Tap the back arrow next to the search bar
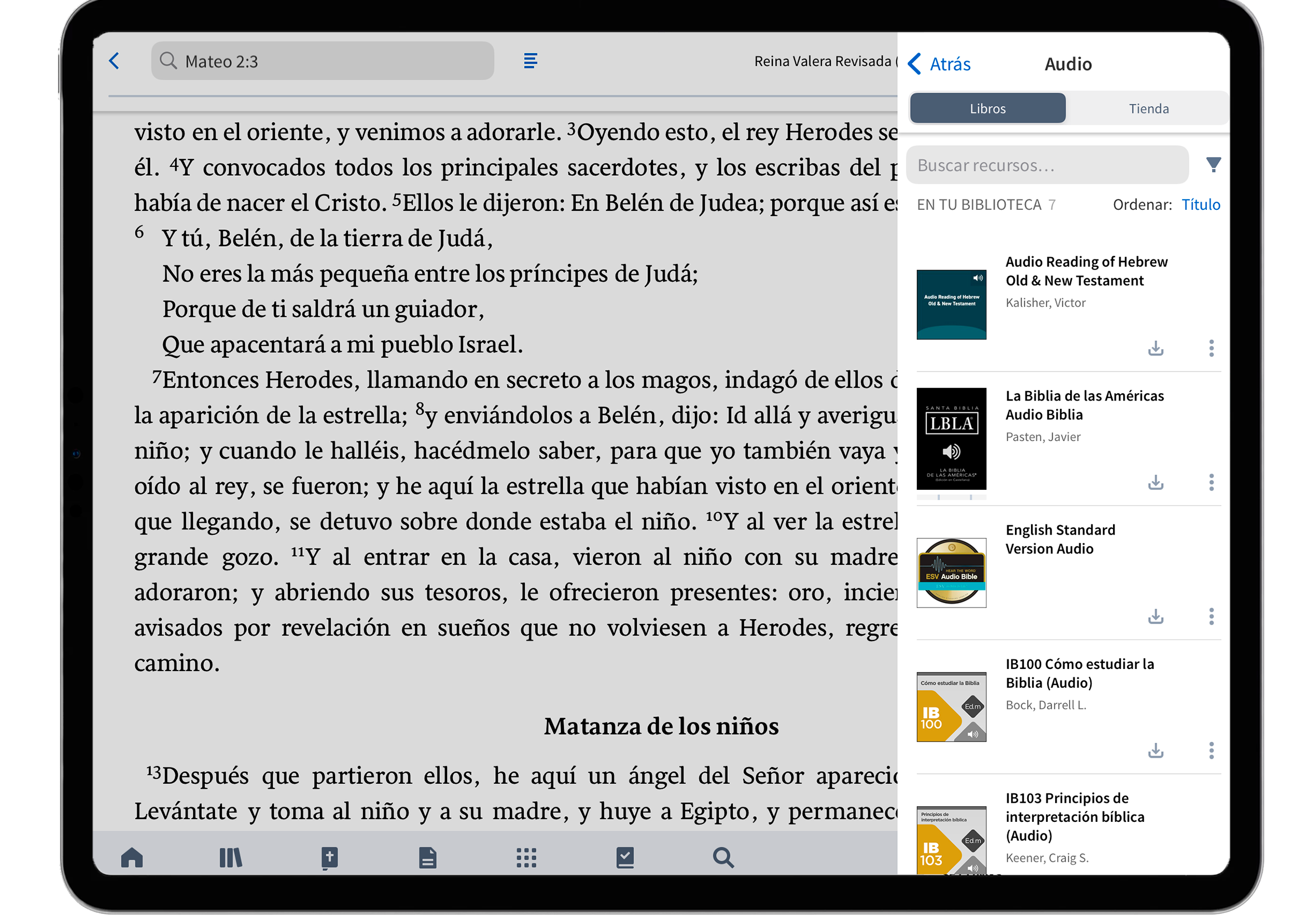The width and height of the screenshot is (1316, 915). point(114,61)
